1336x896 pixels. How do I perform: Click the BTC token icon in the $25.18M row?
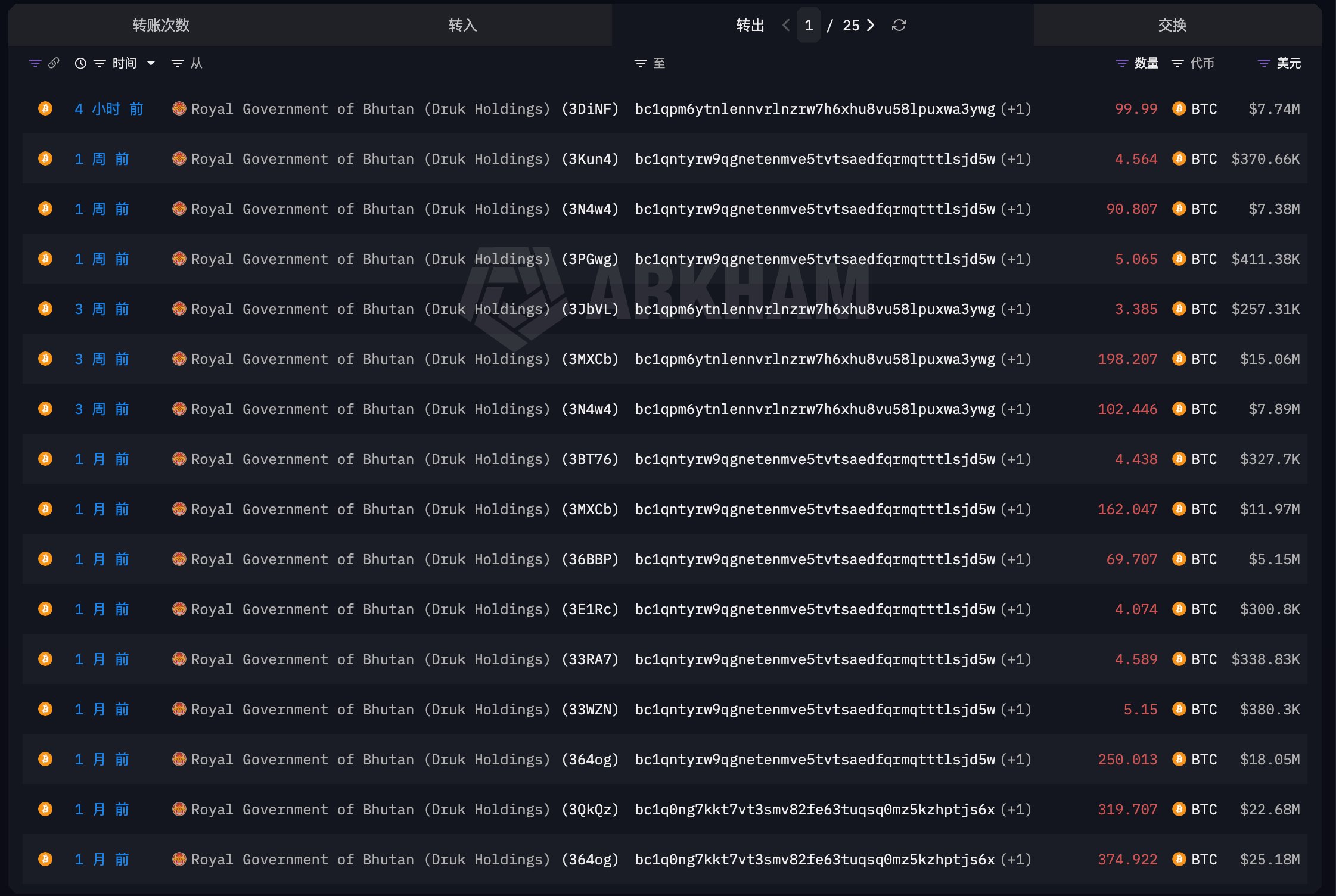(x=1179, y=860)
